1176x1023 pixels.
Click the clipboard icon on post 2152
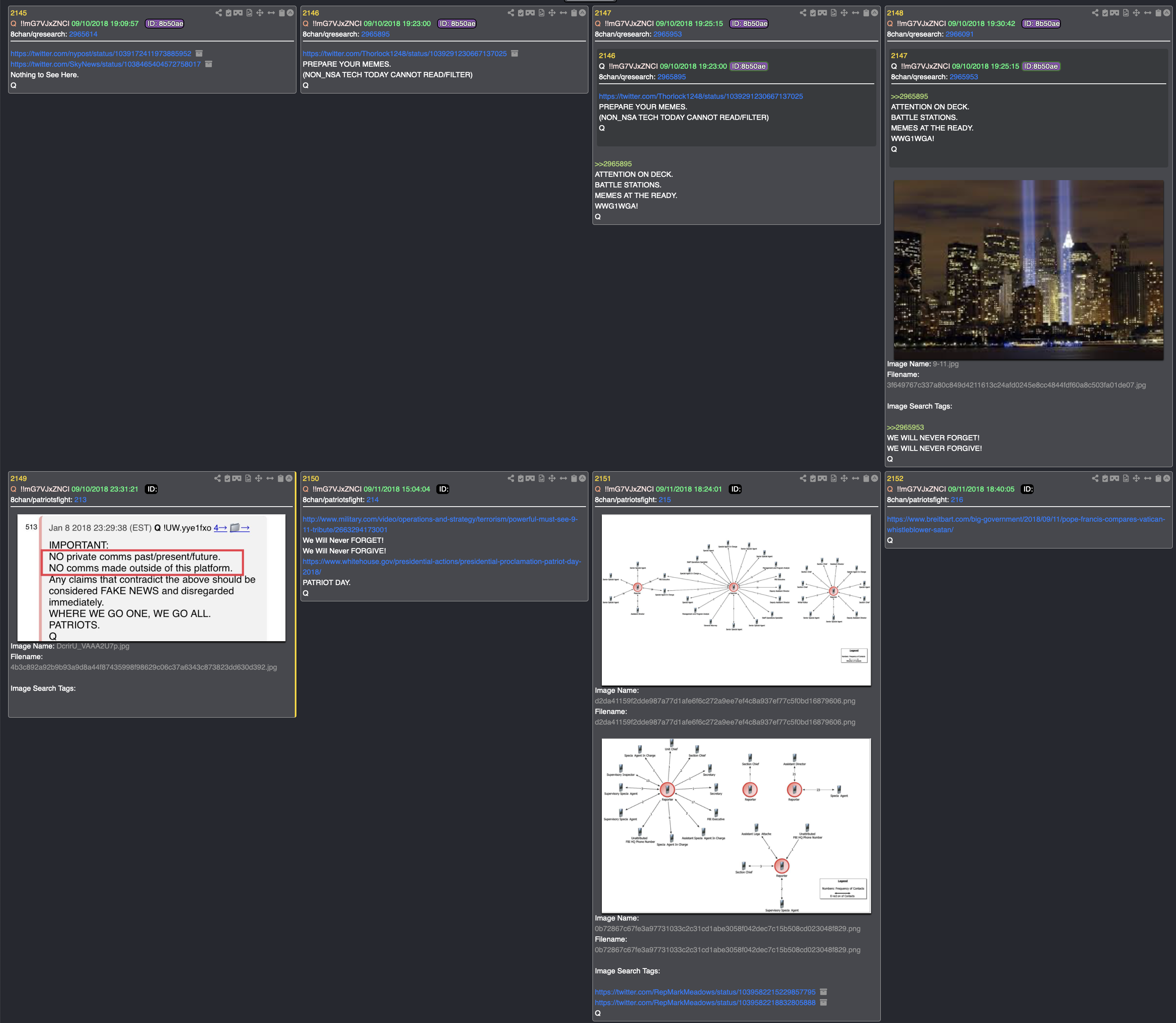point(1159,479)
